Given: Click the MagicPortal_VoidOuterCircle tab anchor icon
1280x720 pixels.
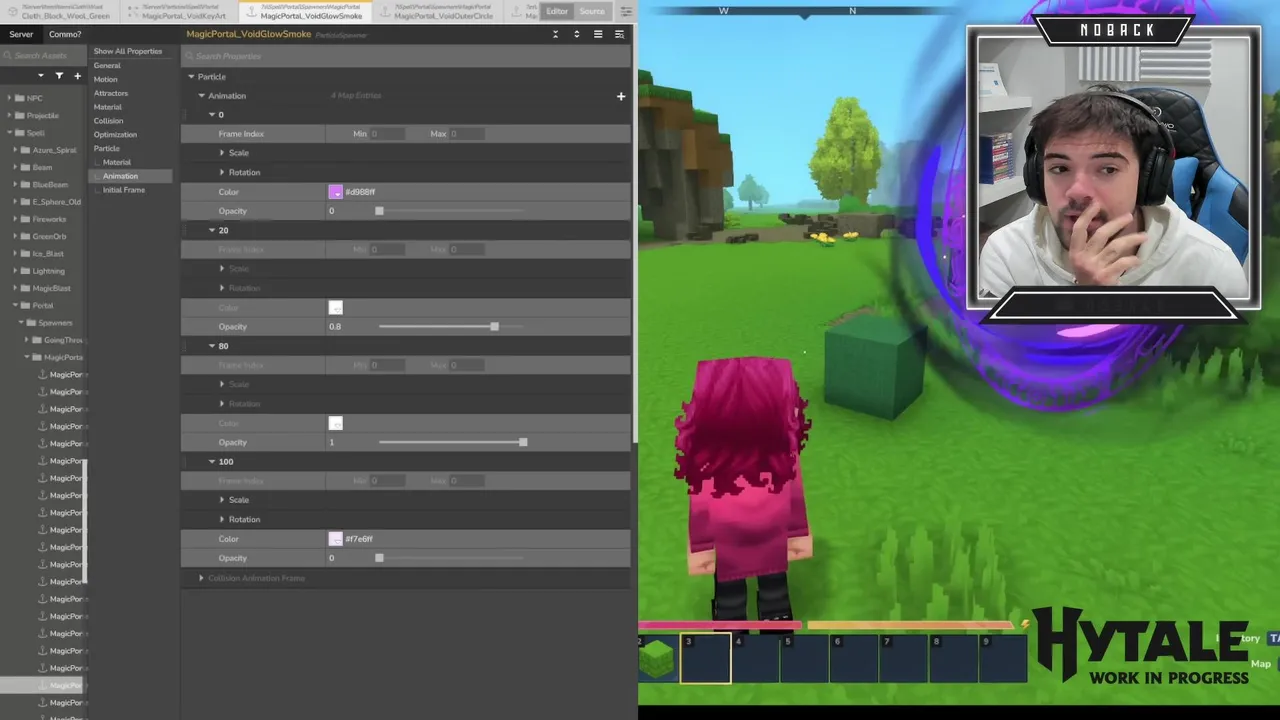Looking at the screenshot, I should (x=385, y=12).
